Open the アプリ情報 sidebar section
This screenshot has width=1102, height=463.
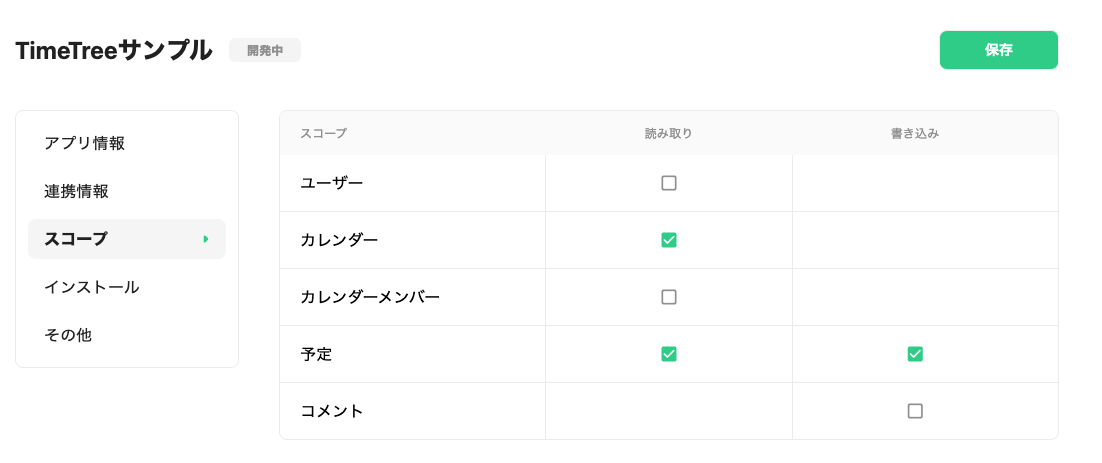pyautogui.click(x=85, y=143)
